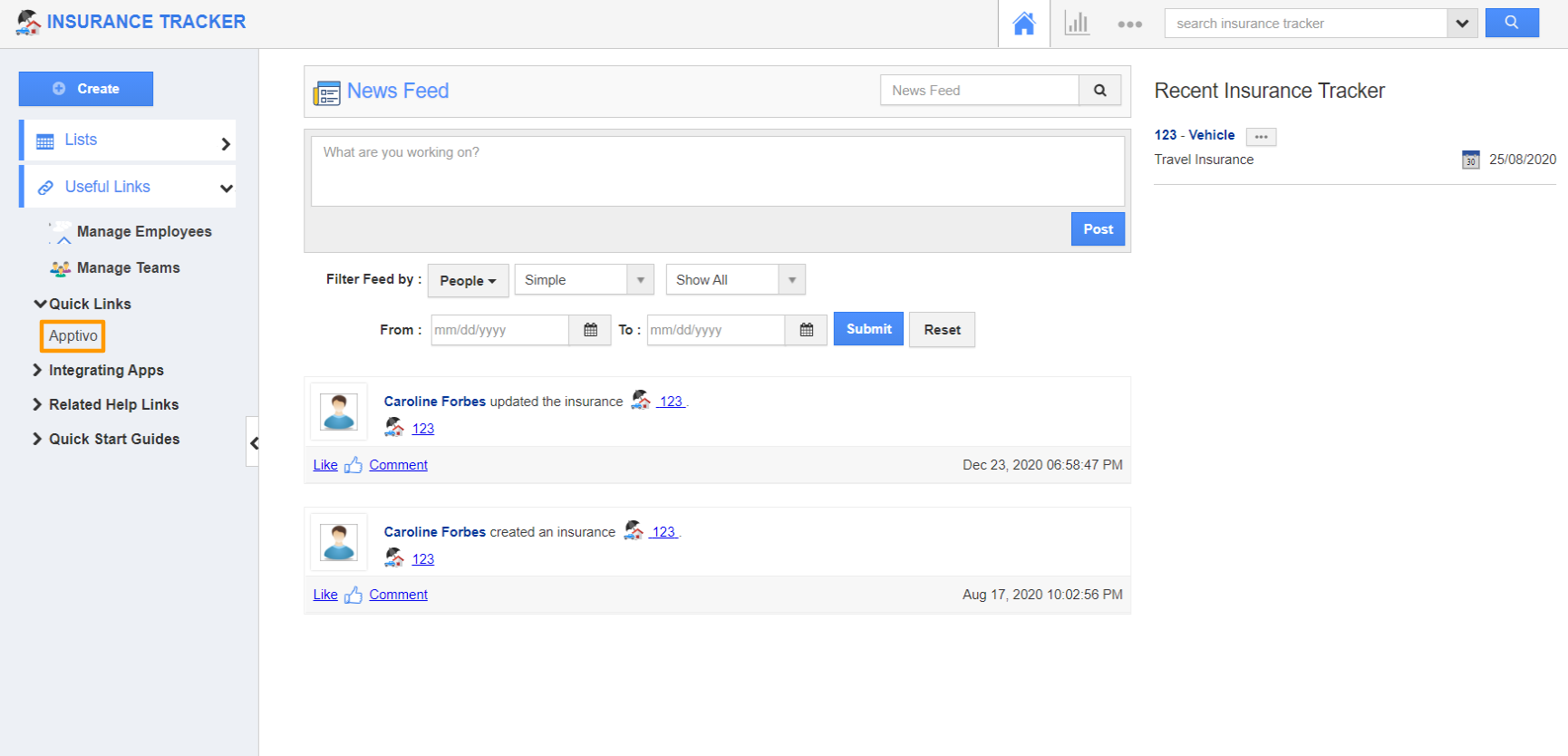Viewport: 1568px width, 756px height.
Task: Open Manage Employees link
Action: [143, 232]
